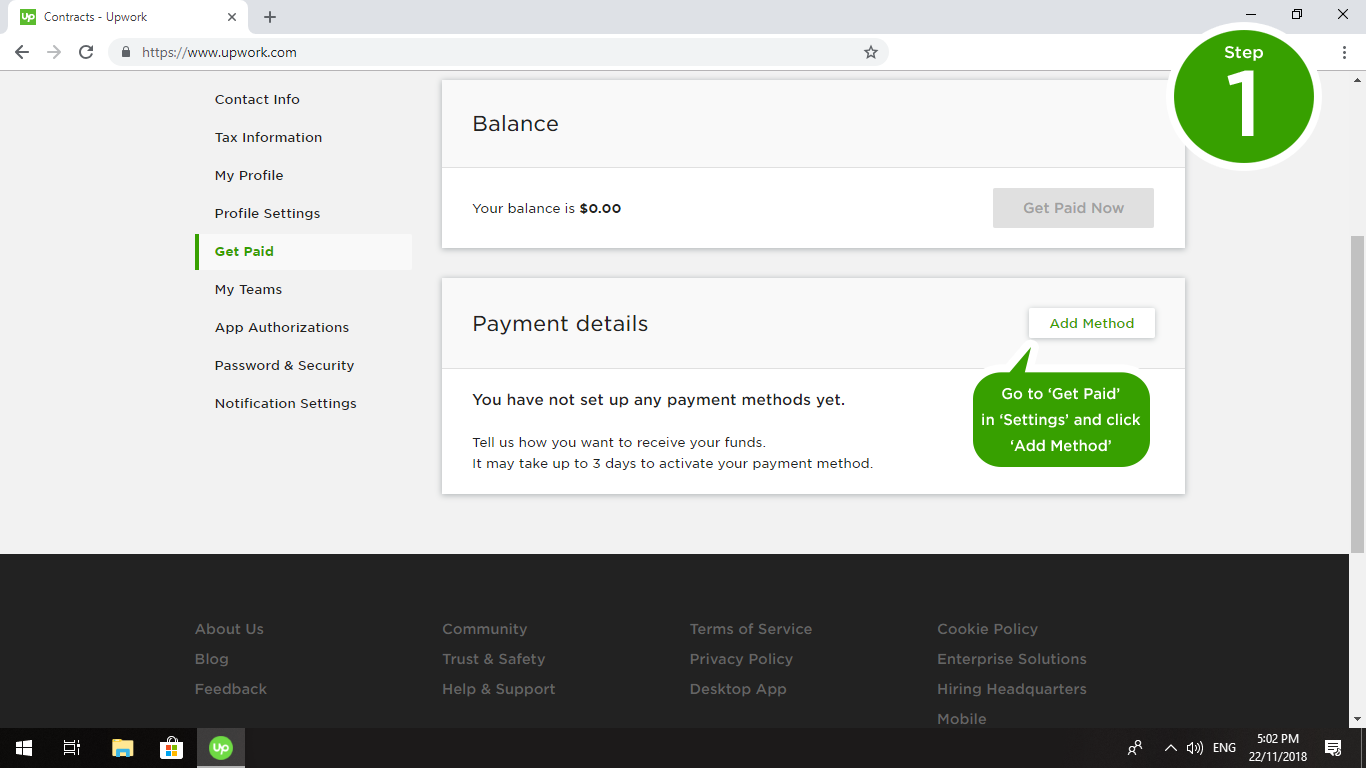Viewport: 1366px width, 768px height.
Task: Click the Get Paid Now button
Action: [1073, 208]
